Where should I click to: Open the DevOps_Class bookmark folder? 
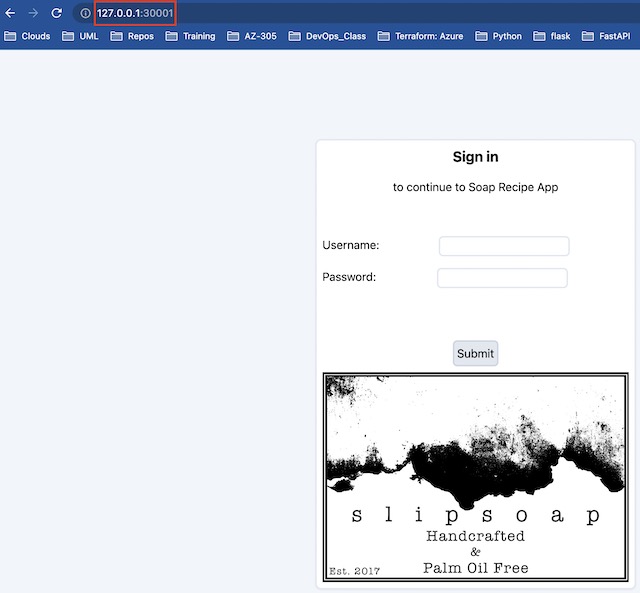(x=327, y=36)
